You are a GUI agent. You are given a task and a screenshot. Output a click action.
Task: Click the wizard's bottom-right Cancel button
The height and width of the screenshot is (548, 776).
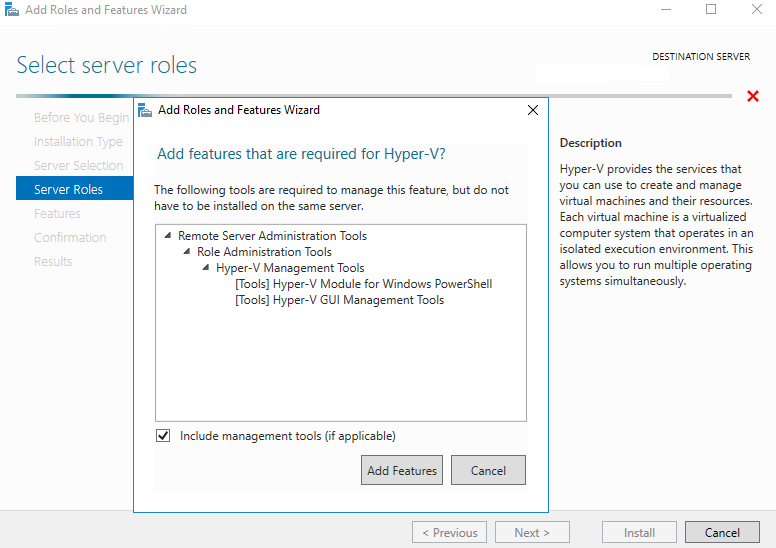pyautogui.click(x=721, y=532)
